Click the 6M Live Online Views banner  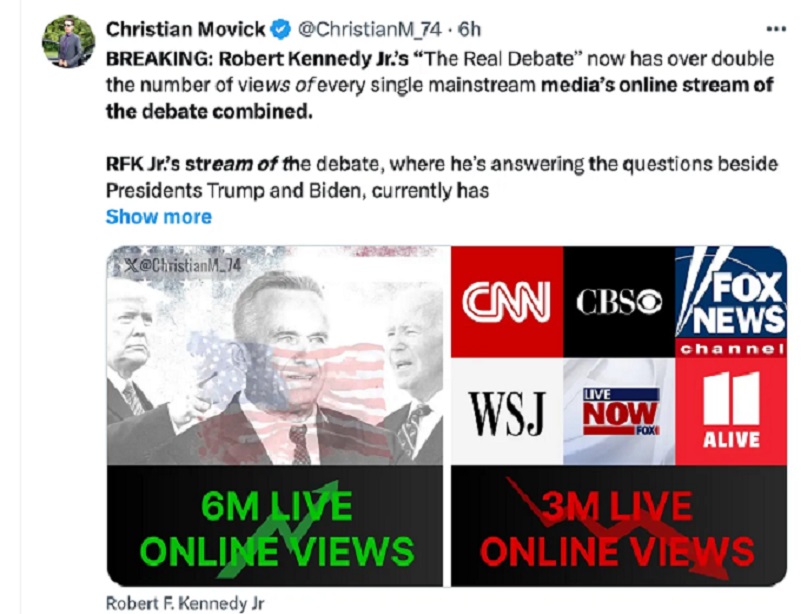point(275,526)
